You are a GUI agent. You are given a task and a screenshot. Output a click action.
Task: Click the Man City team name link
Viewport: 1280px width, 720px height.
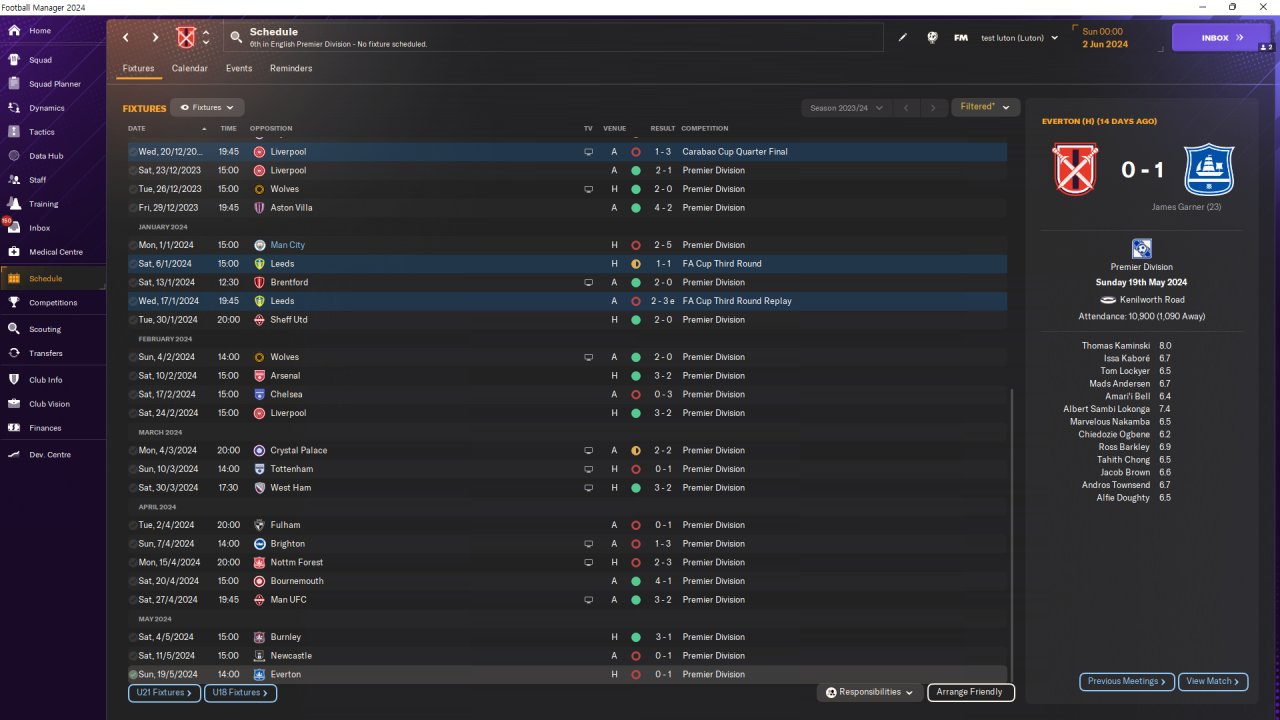(288, 245)
